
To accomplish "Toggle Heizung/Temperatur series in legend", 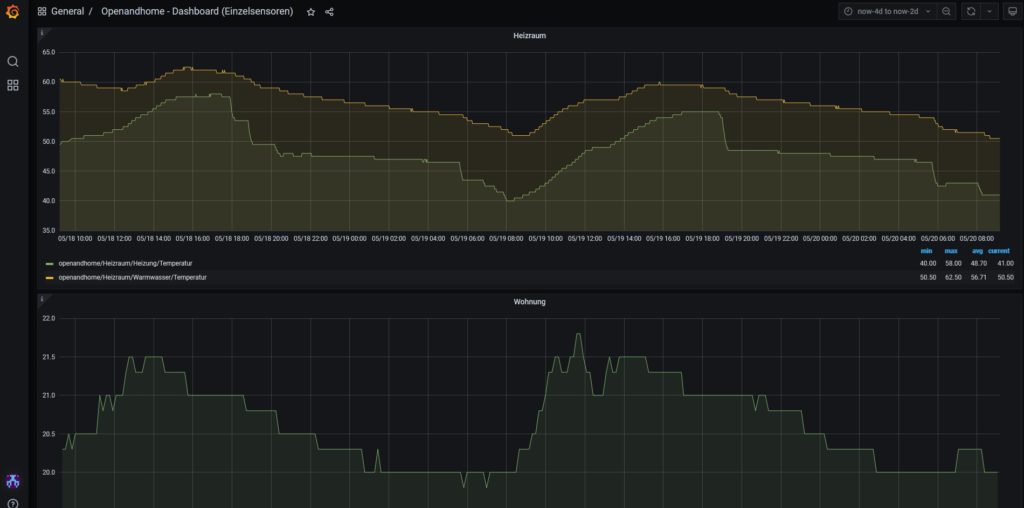I will tap(125, 264).
